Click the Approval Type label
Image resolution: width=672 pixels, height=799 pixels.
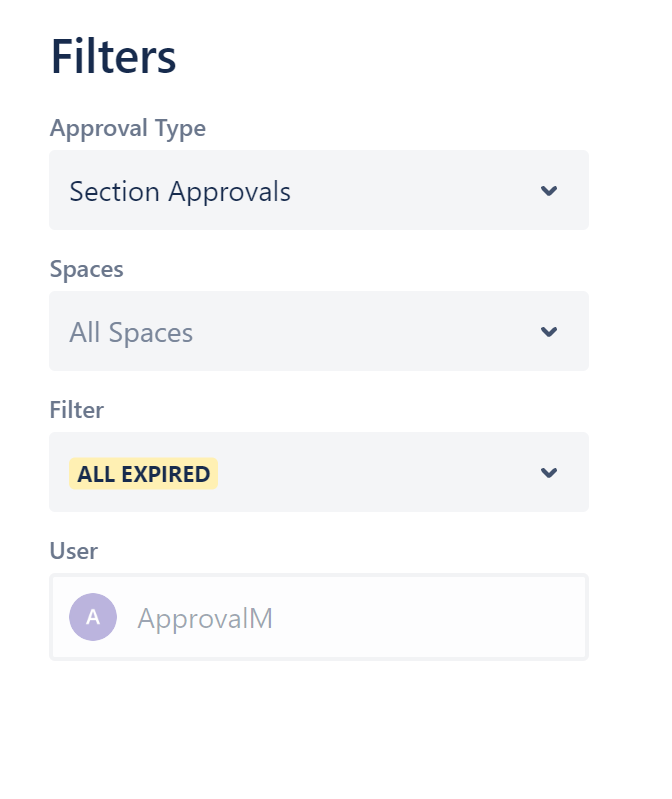pyautogui.click(x=127, y=129)
